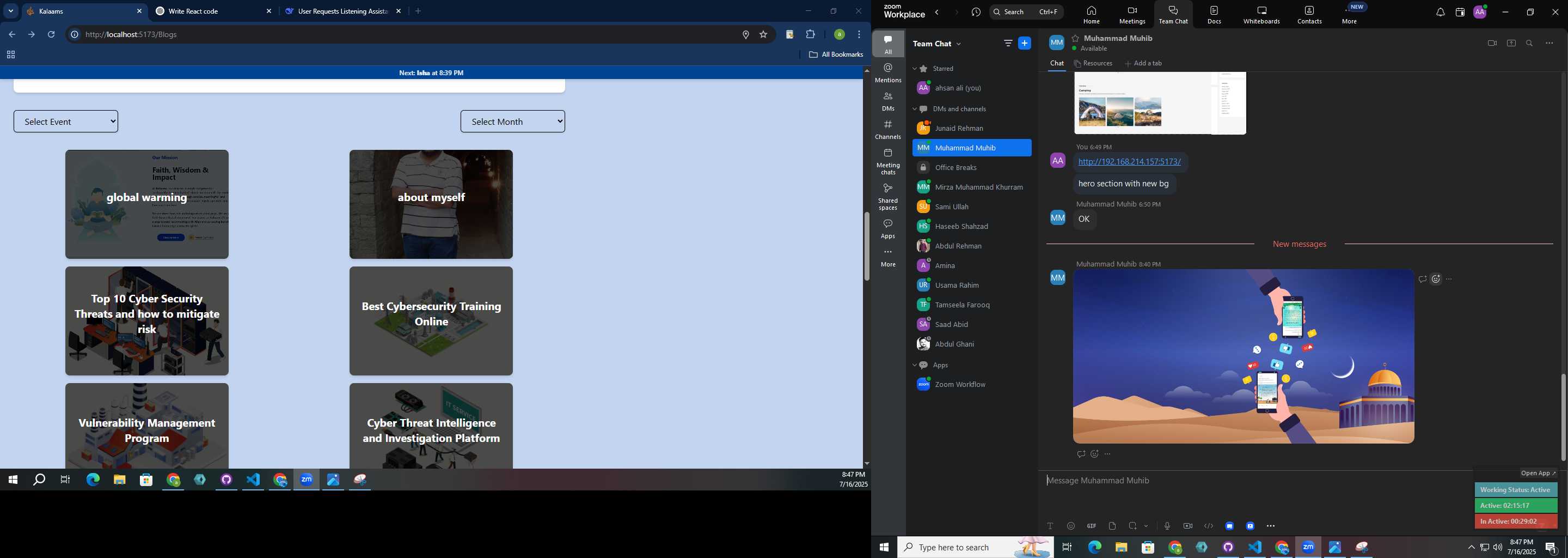
Task: Open chat header more options menu
Action: click(1549, 43)
